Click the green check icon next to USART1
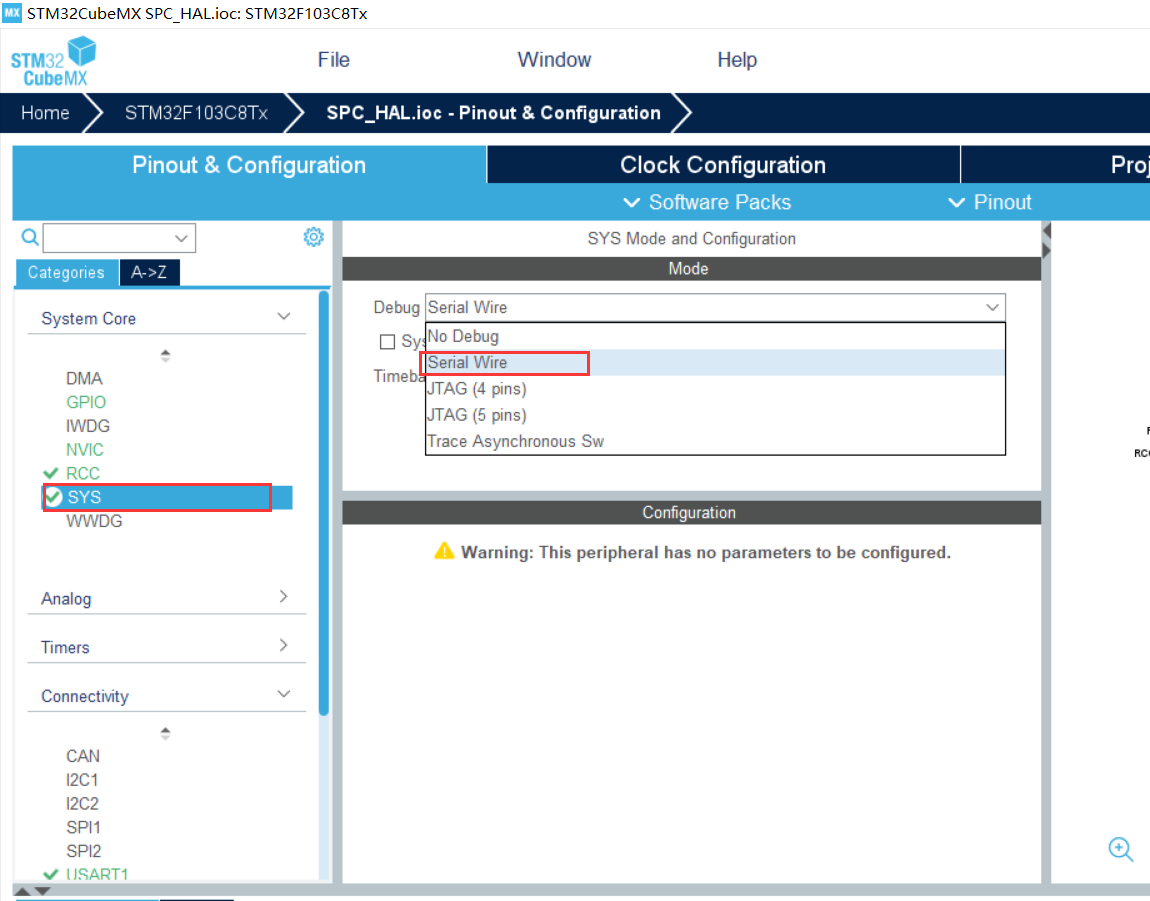 tap(51, 875)
